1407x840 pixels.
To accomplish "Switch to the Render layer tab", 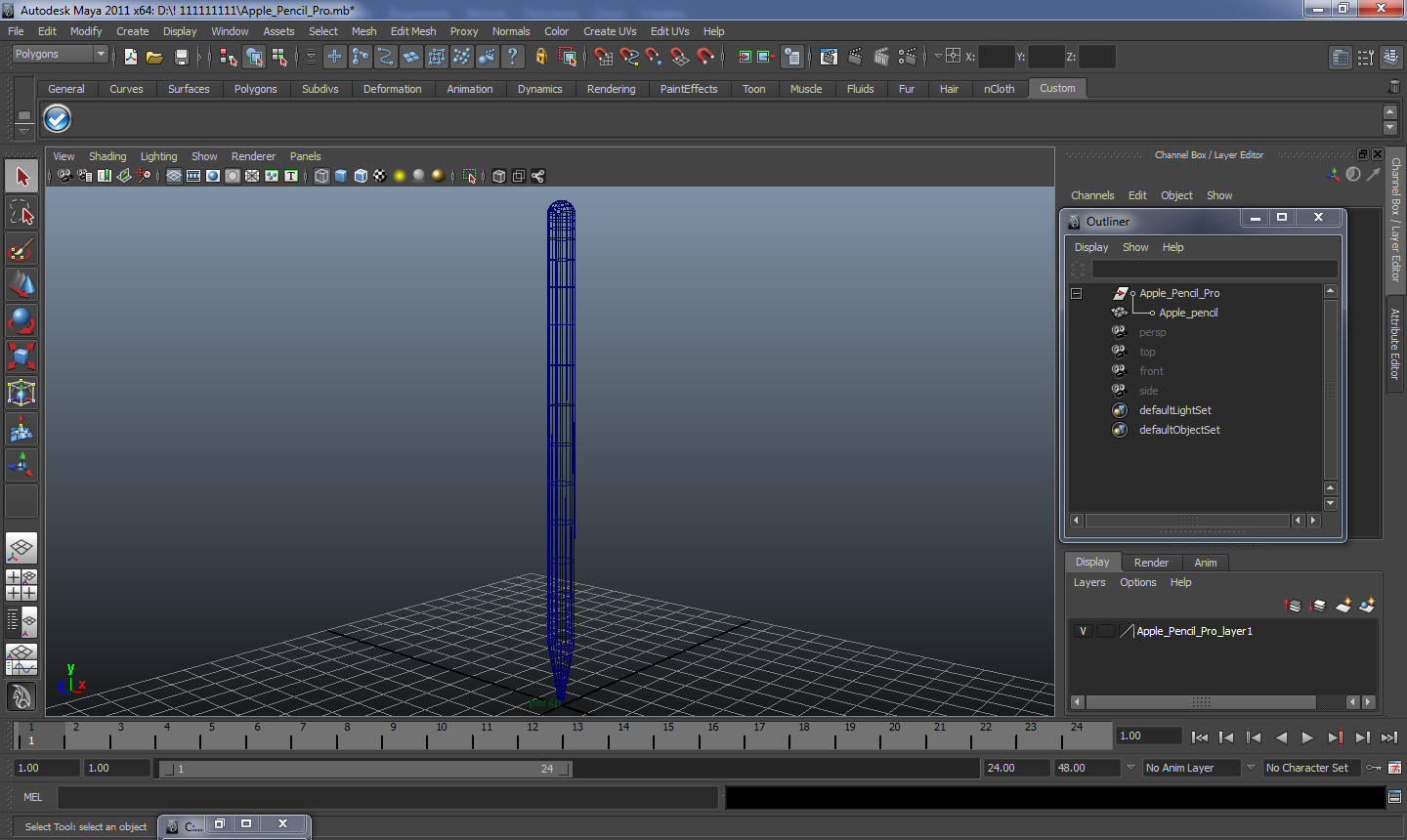I will (x=1151, y=563).
